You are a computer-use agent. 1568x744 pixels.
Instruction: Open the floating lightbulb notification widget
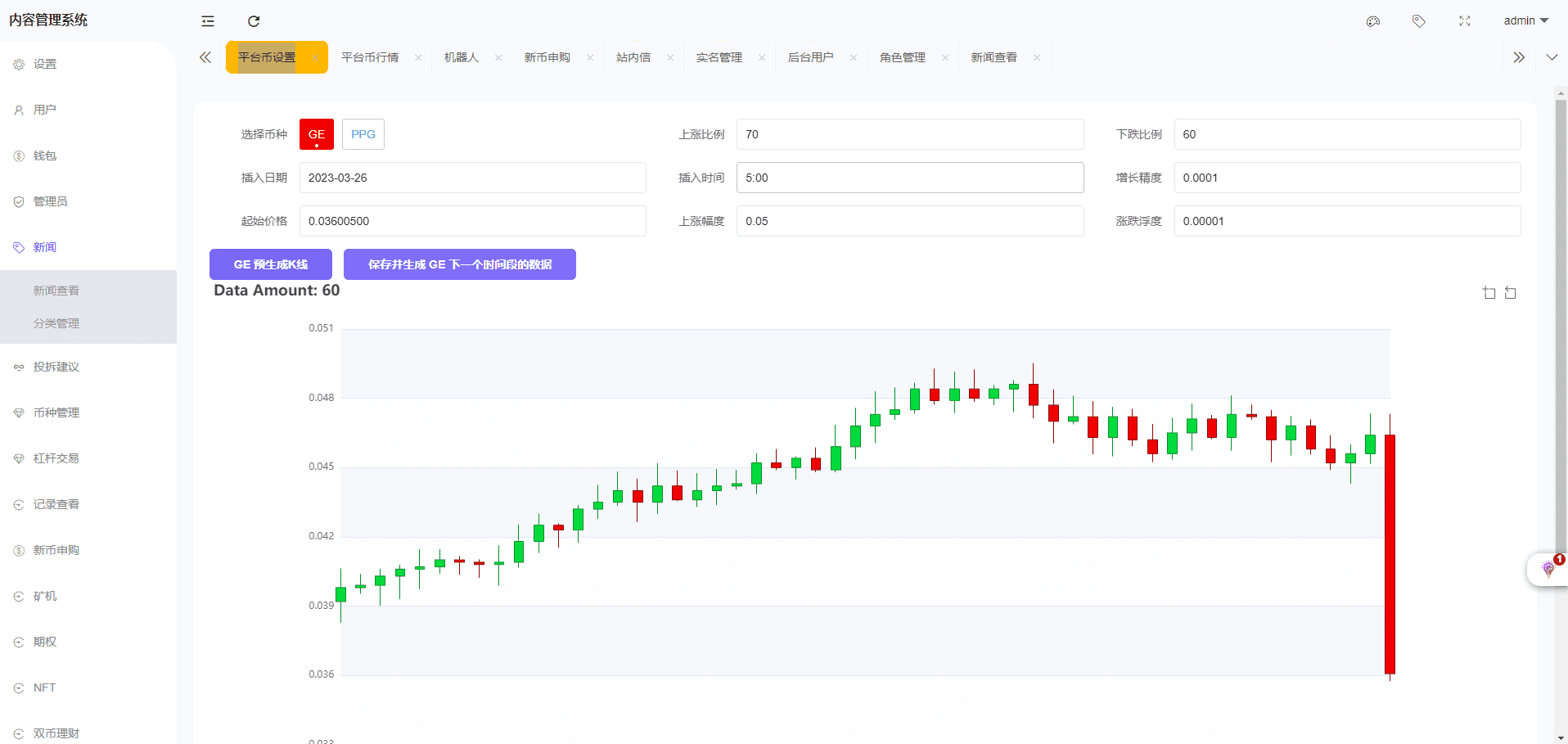[x=1548, y=569]
